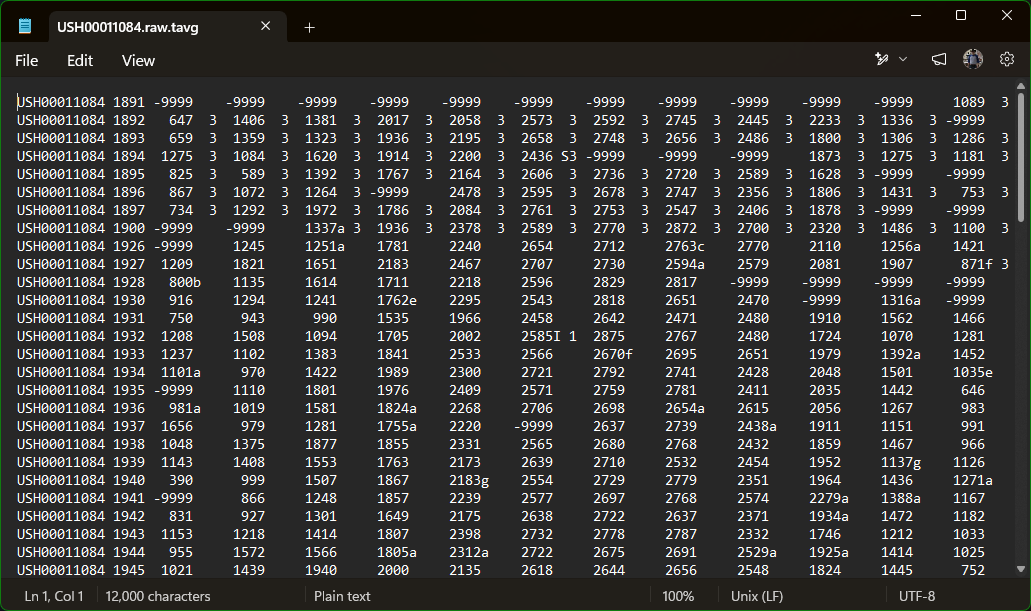Click value 2585I in the 1932 row

[541, 336]
